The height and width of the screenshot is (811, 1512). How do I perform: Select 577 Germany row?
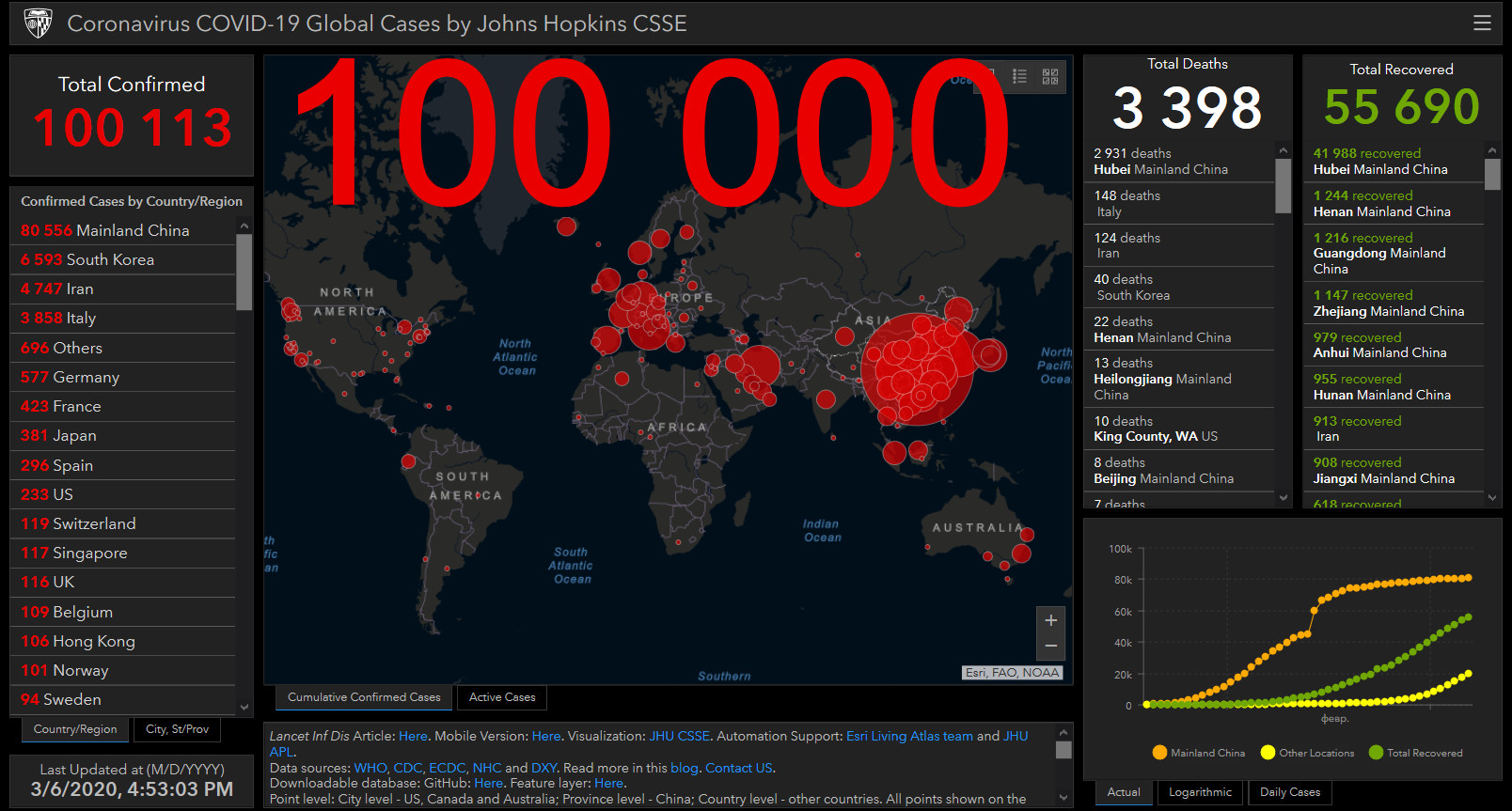pos(122,377)
